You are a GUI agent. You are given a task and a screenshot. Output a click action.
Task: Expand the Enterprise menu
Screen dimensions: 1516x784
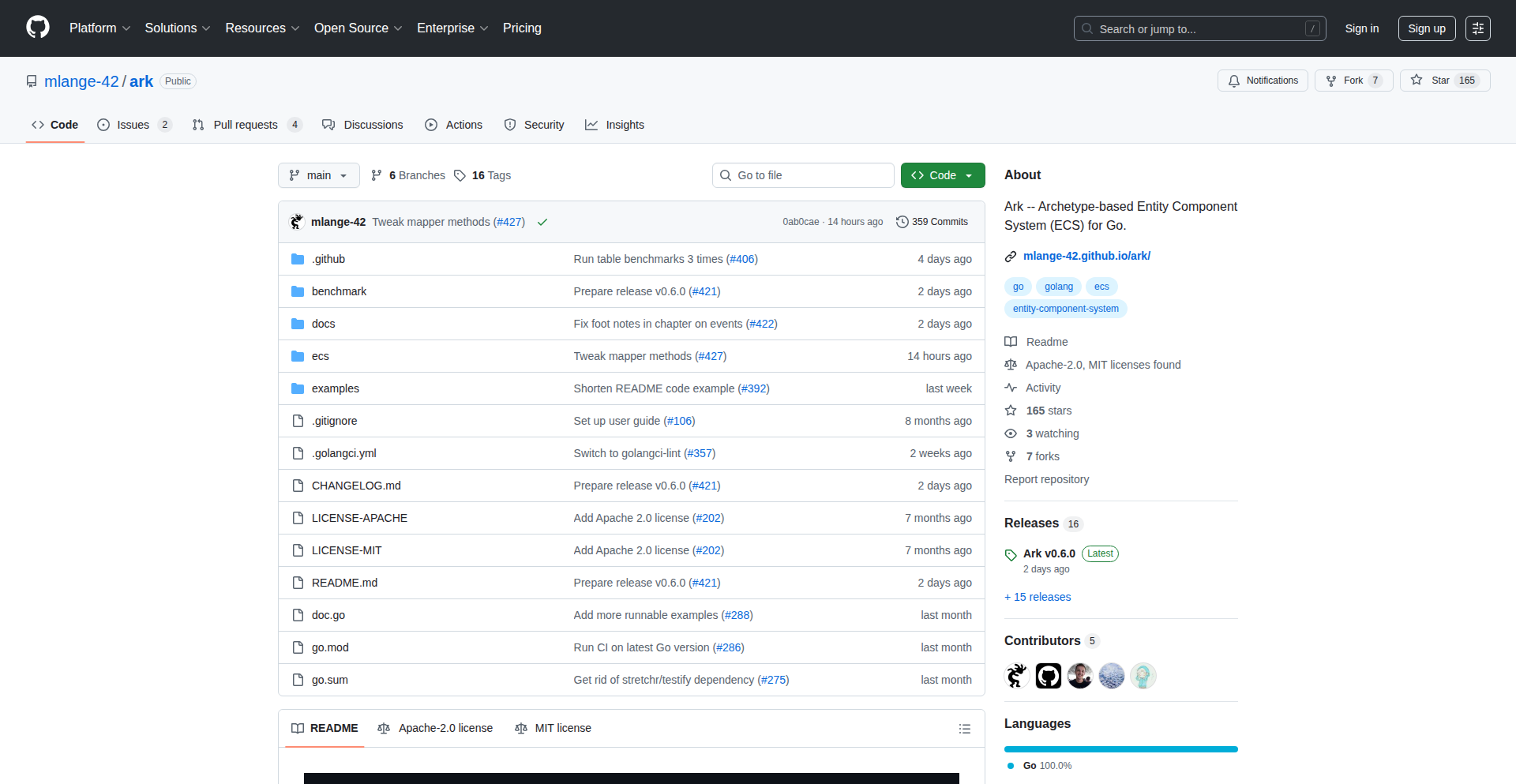453,28
